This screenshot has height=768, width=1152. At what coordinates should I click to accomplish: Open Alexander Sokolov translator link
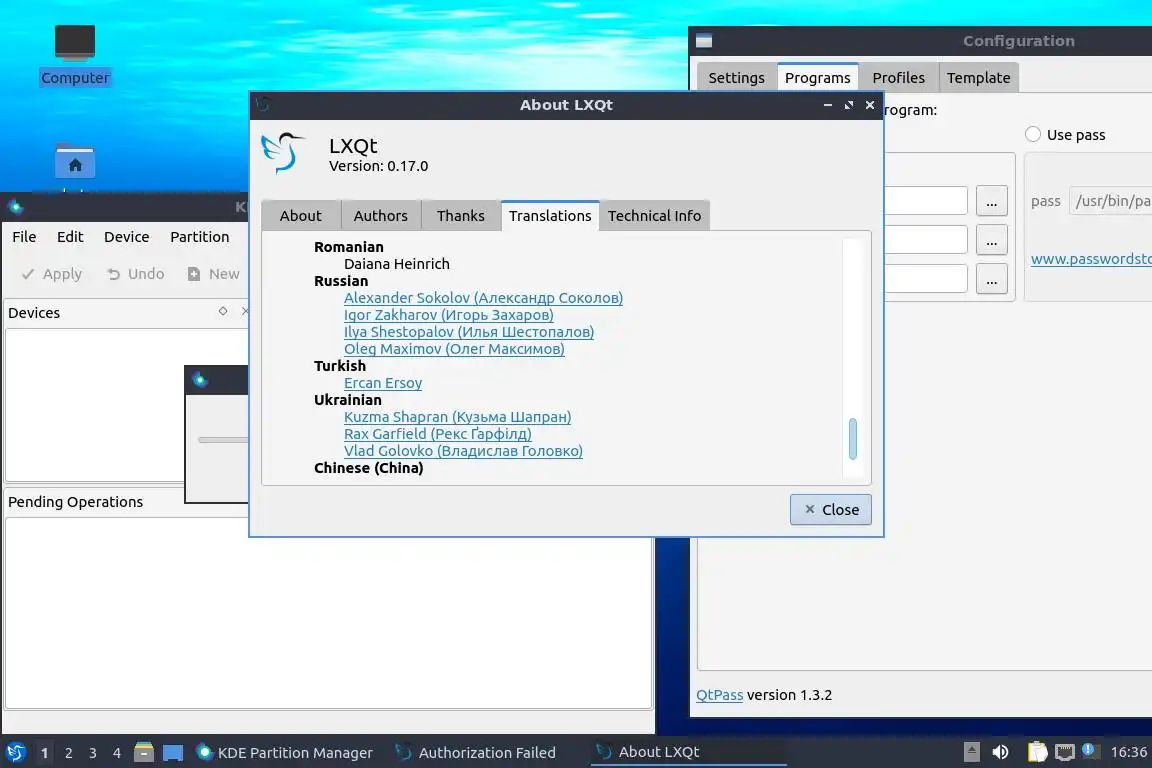coord(483,298)
